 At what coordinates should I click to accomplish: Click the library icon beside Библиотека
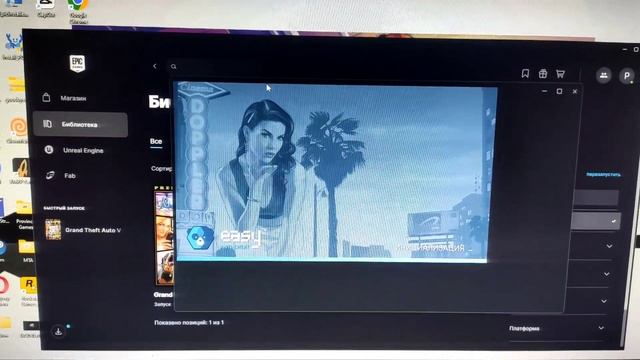coord(47,124)
